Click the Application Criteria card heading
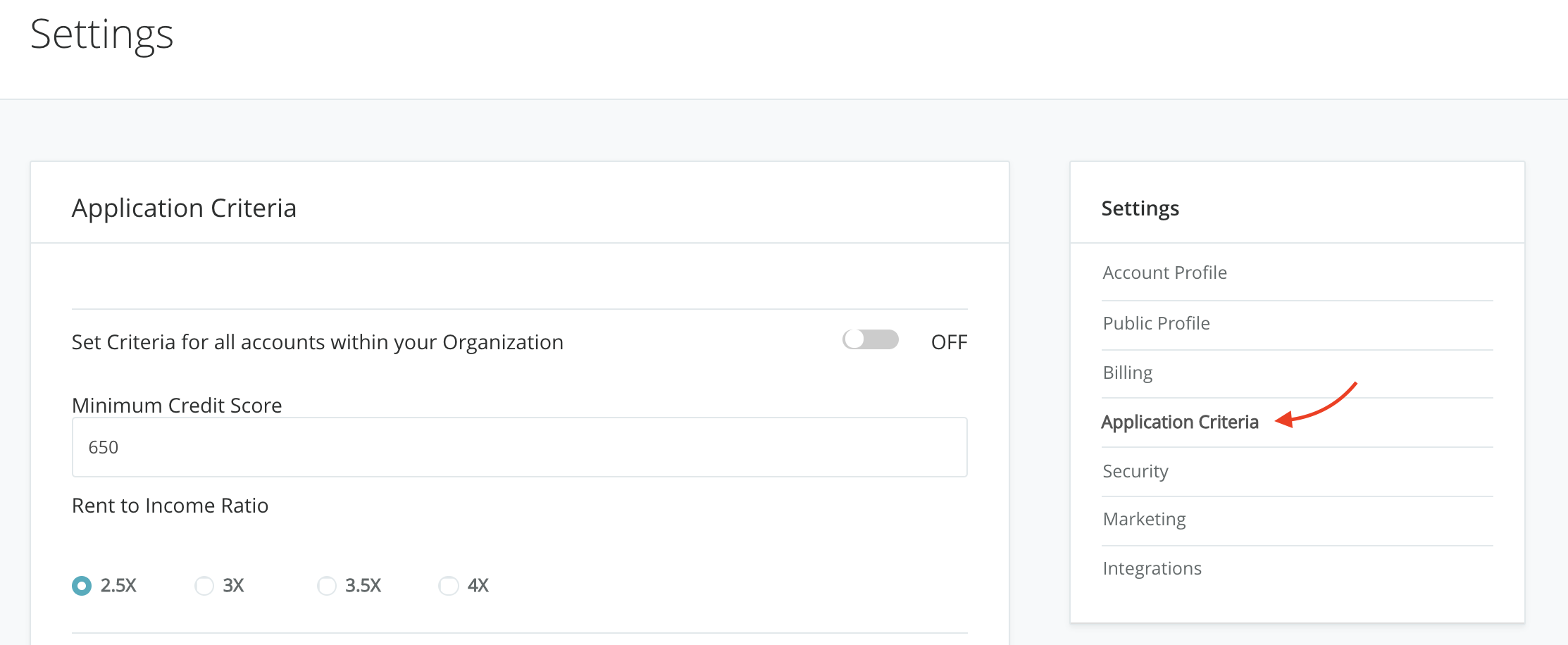This screenshot has width=1568, height=645. coord(184,208)
